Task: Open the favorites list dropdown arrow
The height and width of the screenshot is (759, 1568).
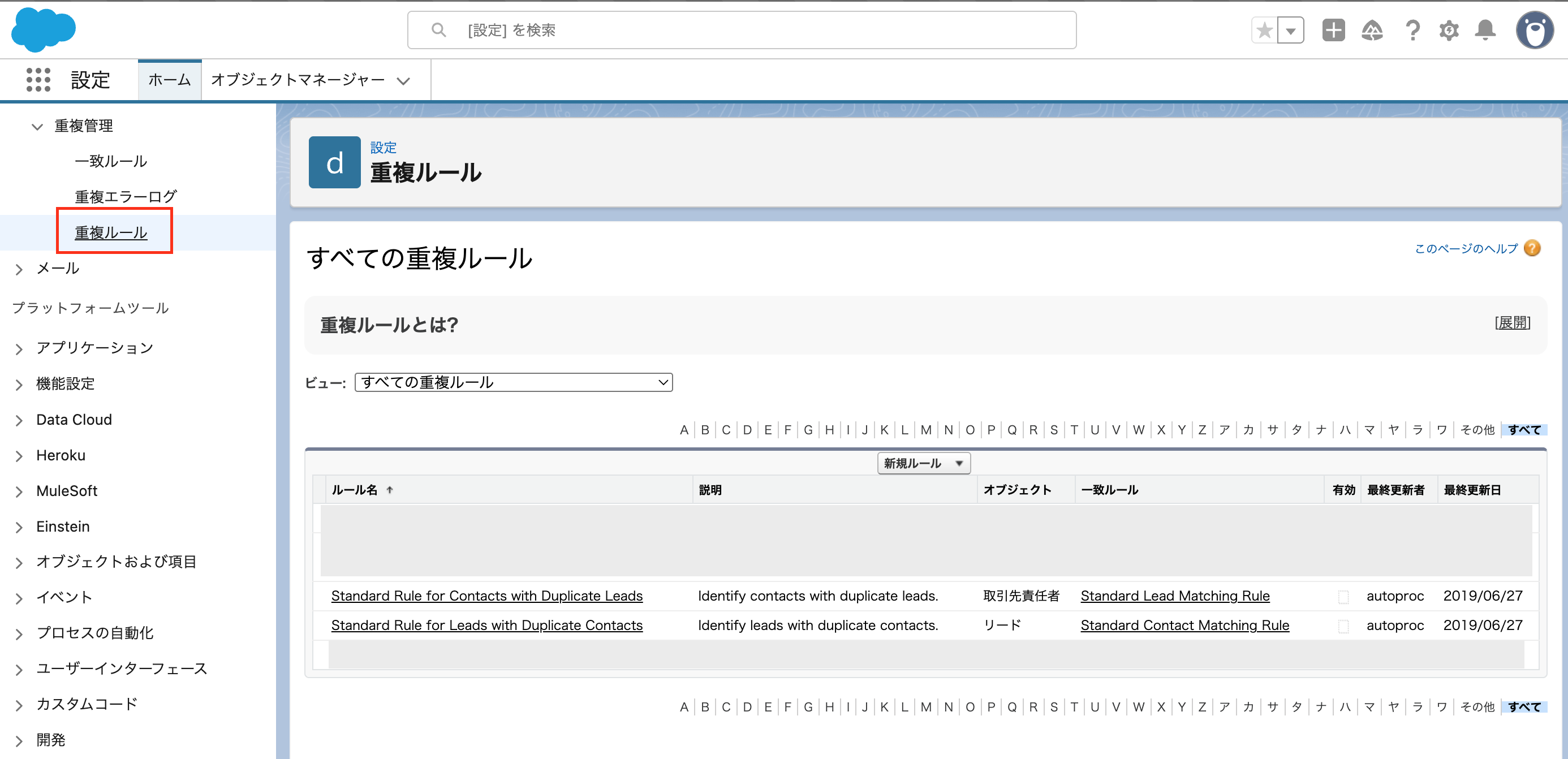Action: 1290,30
